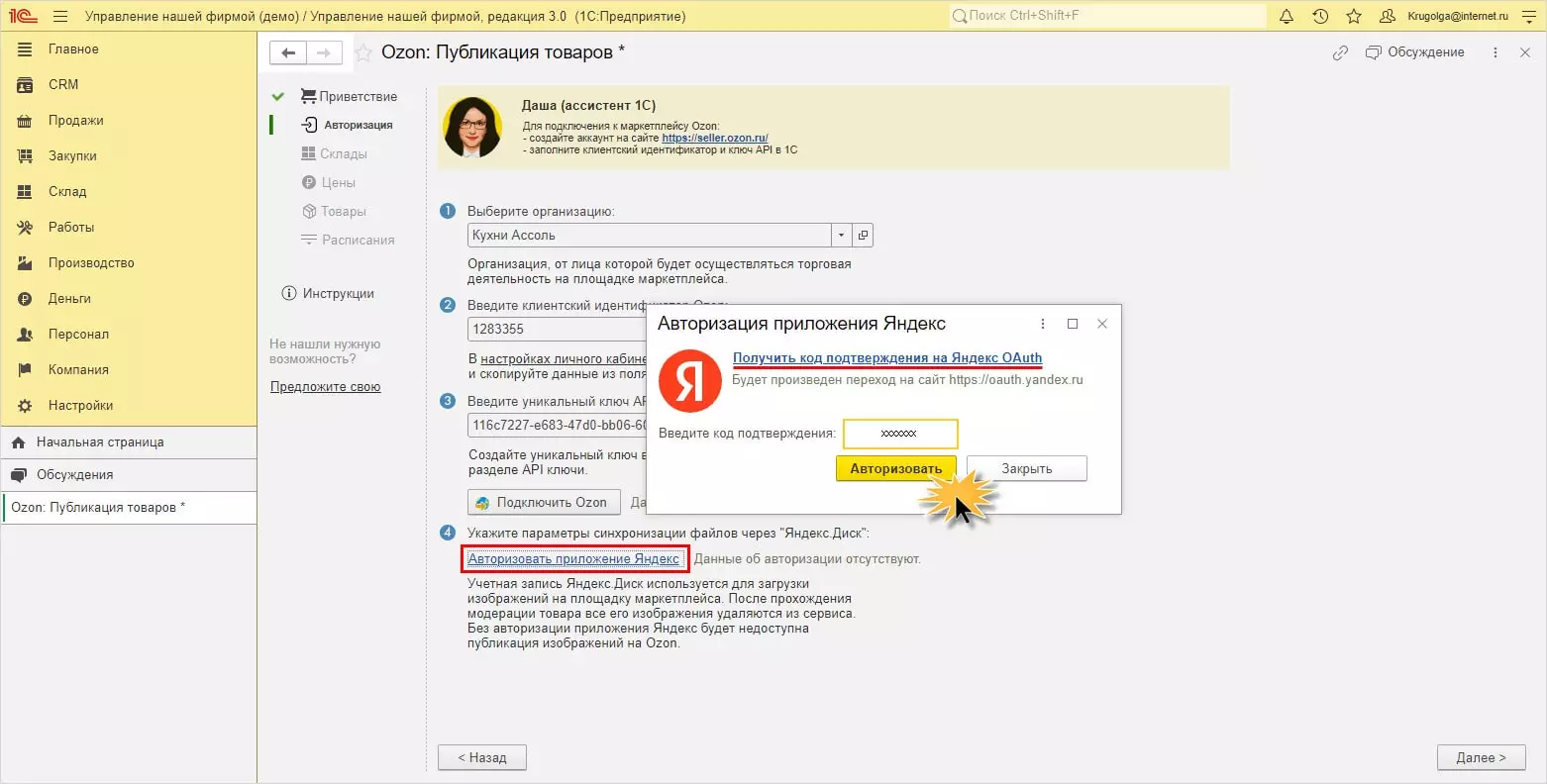The image size is (1547, 784).
Task: Click the < Назад button
Action: pyautogui.click(x=482, y=758)
